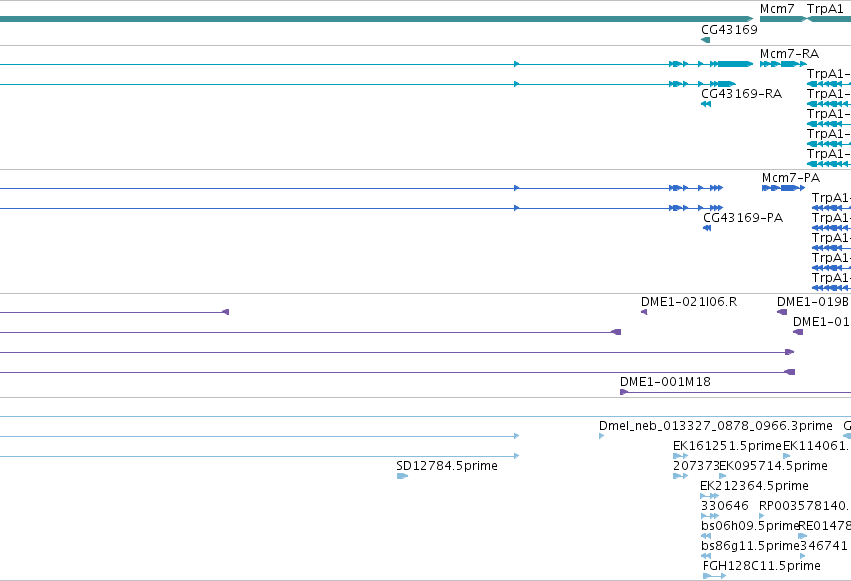Click the EK095714.5prime EST label
This screenshot has width=851, height=581.
[773, 466]
